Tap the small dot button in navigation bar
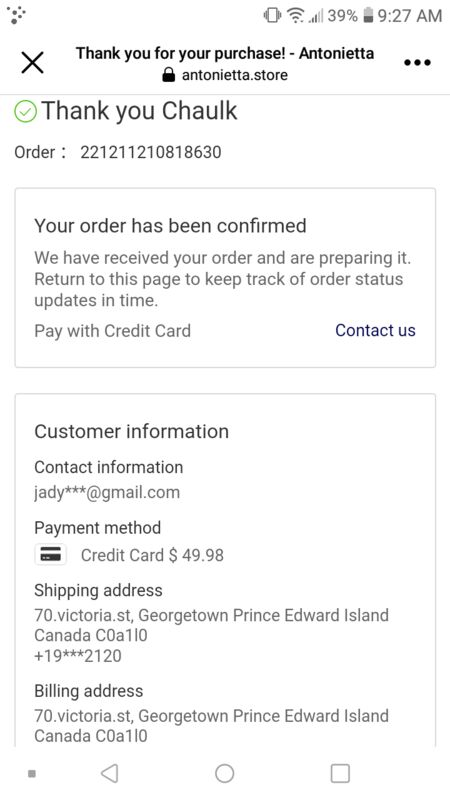This screenshot has width=450, height=800. pyautogui.click(x=32, y=773)
